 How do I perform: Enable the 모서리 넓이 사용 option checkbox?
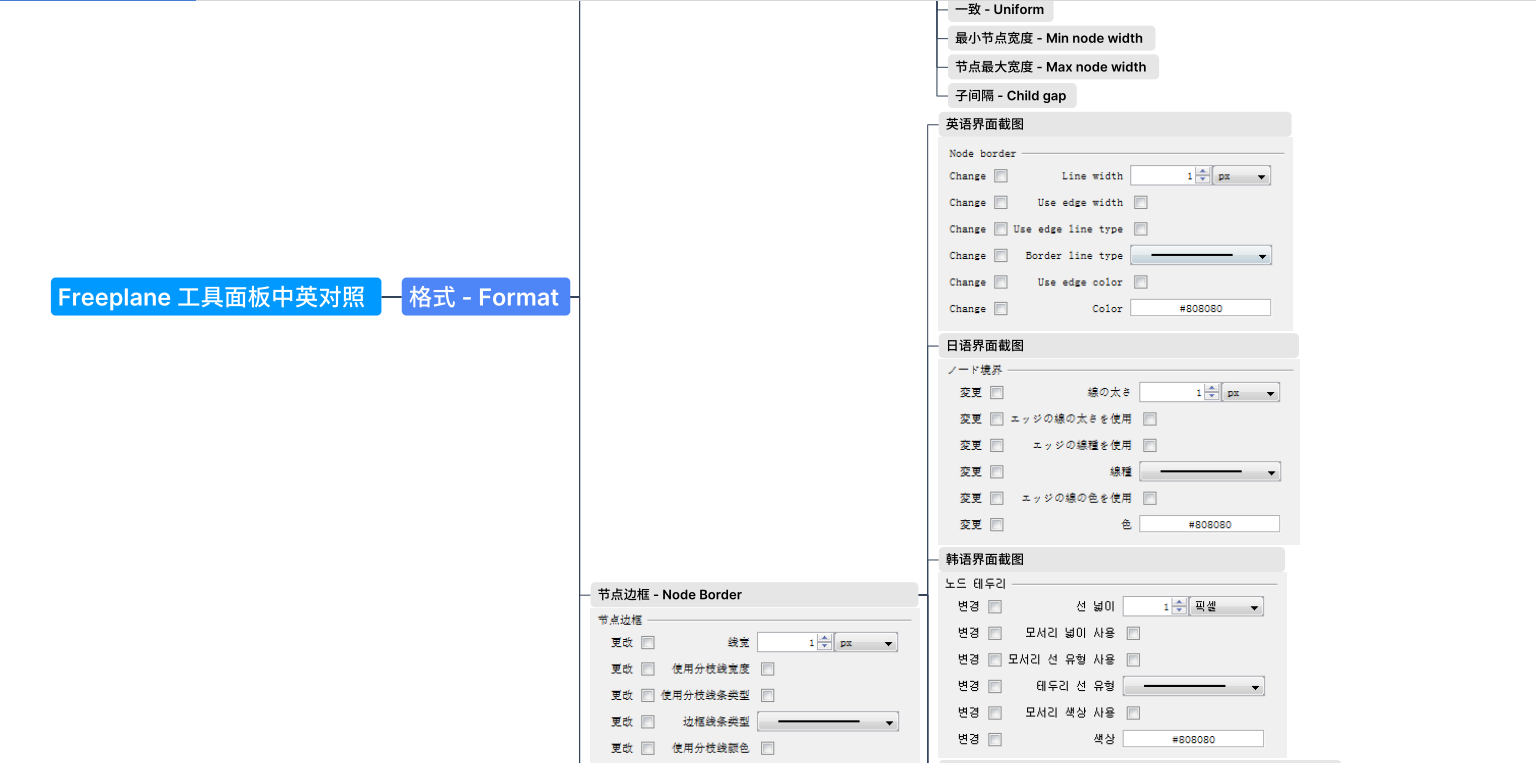click(x=1134, y=633)
